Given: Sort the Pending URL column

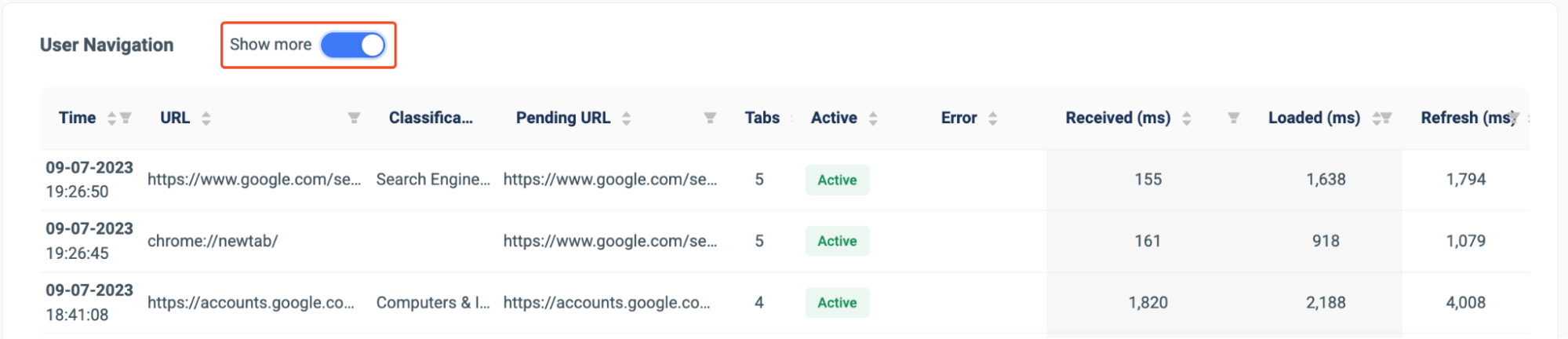Looking at the screenshot, I should 626,118.
